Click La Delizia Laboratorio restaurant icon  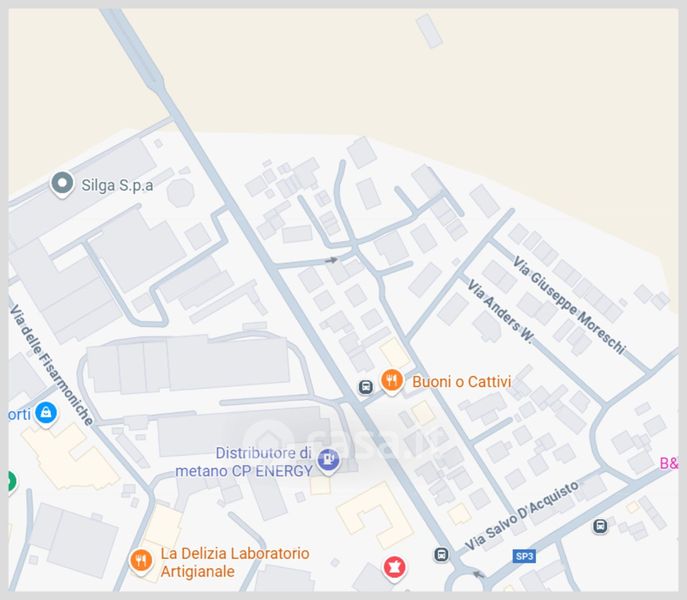[141, 561]
